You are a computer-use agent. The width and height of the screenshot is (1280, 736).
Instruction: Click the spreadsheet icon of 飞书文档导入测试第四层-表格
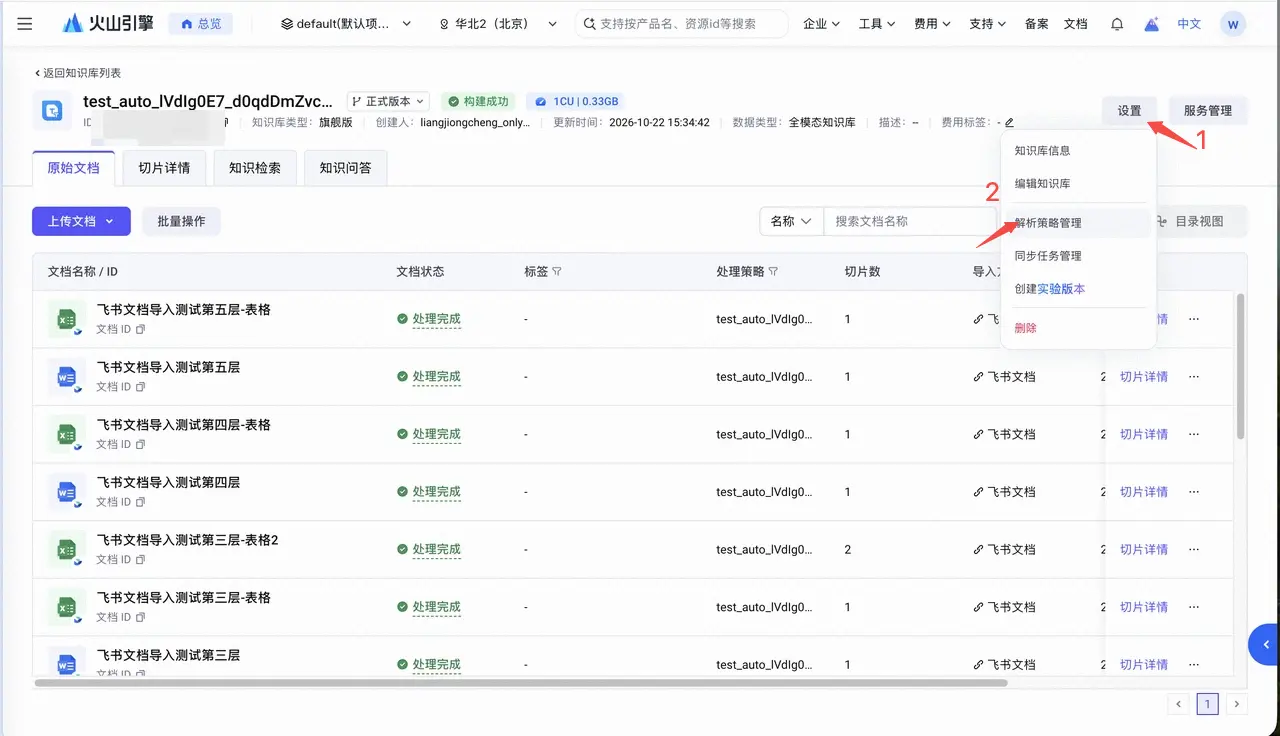[x=66, y=434]
